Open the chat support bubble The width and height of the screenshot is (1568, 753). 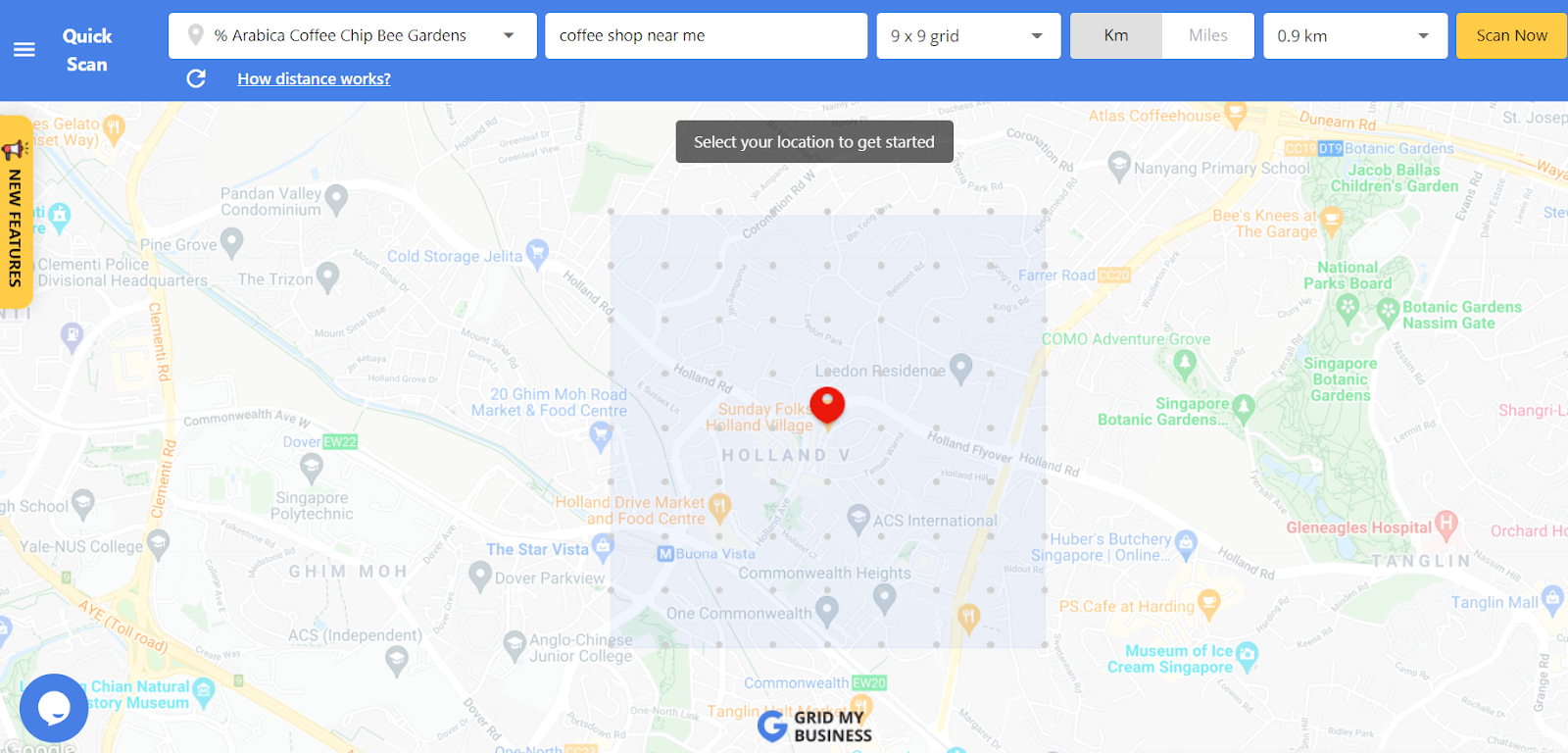[x=54, y=708]
